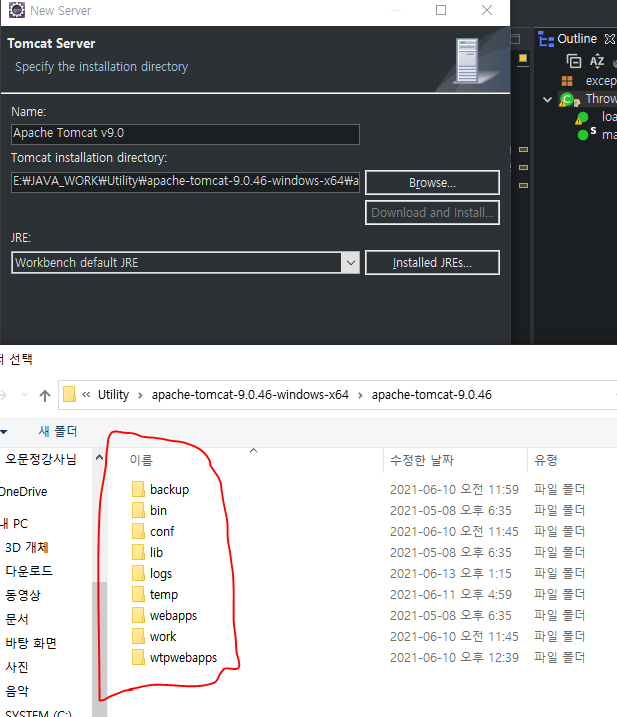Click navigation pane scroll up arrow

click(x=99, y=457)
